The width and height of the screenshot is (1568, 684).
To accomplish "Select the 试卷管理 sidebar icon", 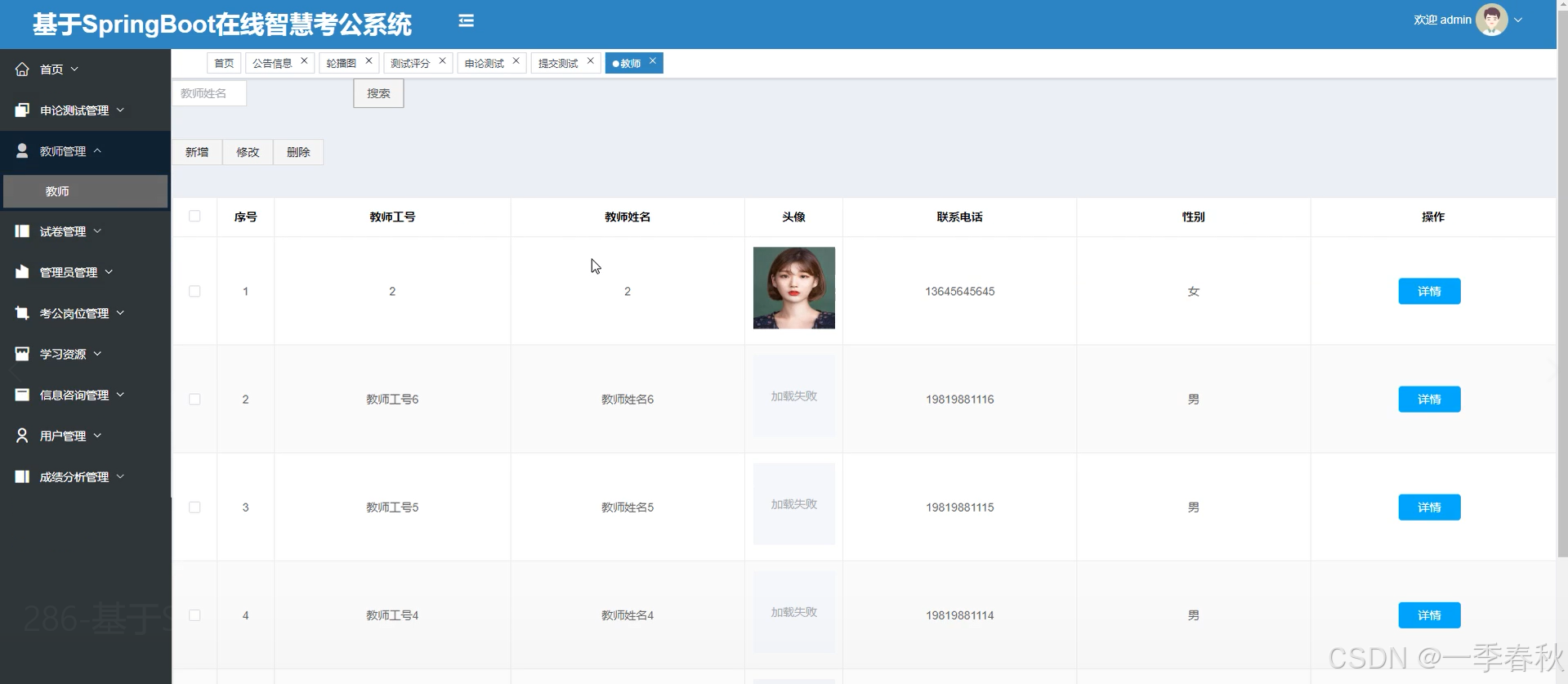I will click(x=22, y=231).
